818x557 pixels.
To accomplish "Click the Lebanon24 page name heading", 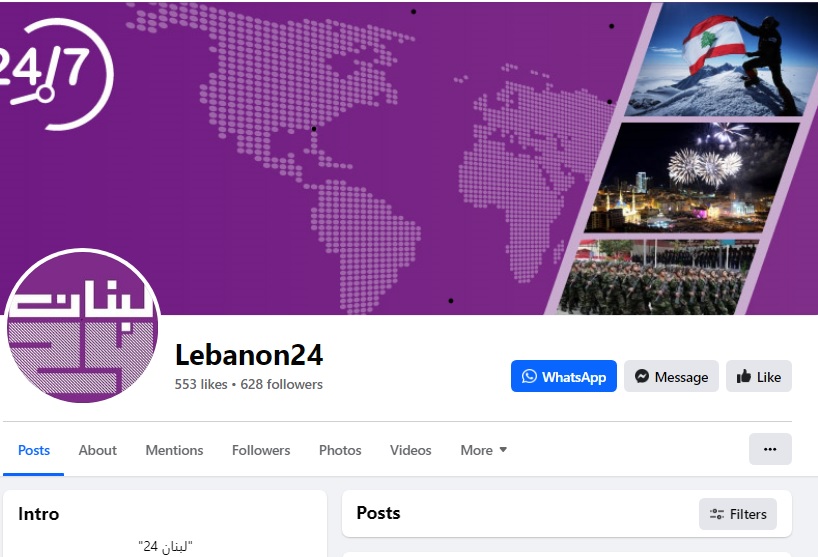I will pos(249,355).
